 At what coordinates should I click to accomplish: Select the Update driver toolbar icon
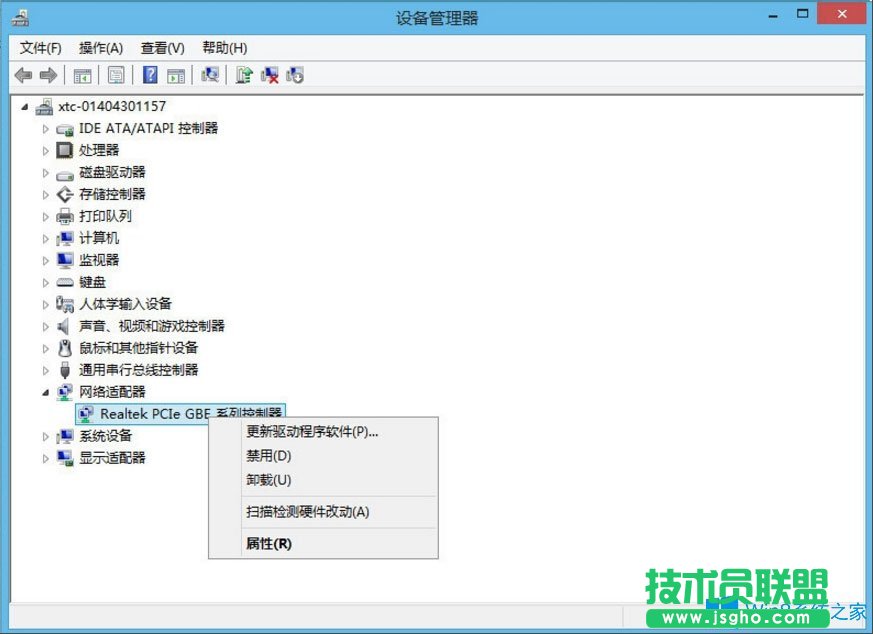[x=244, y=75]
